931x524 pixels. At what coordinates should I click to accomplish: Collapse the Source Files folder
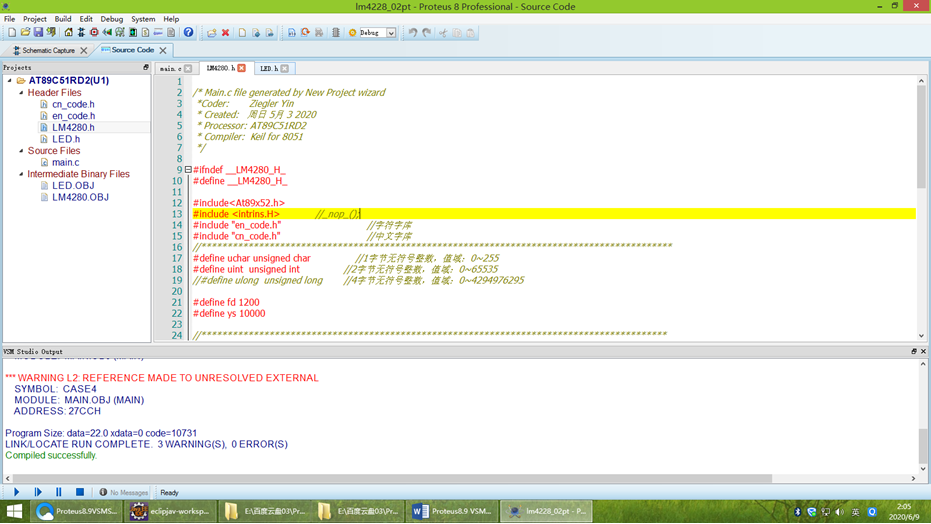pyautogui.click(x=21, y=151)
